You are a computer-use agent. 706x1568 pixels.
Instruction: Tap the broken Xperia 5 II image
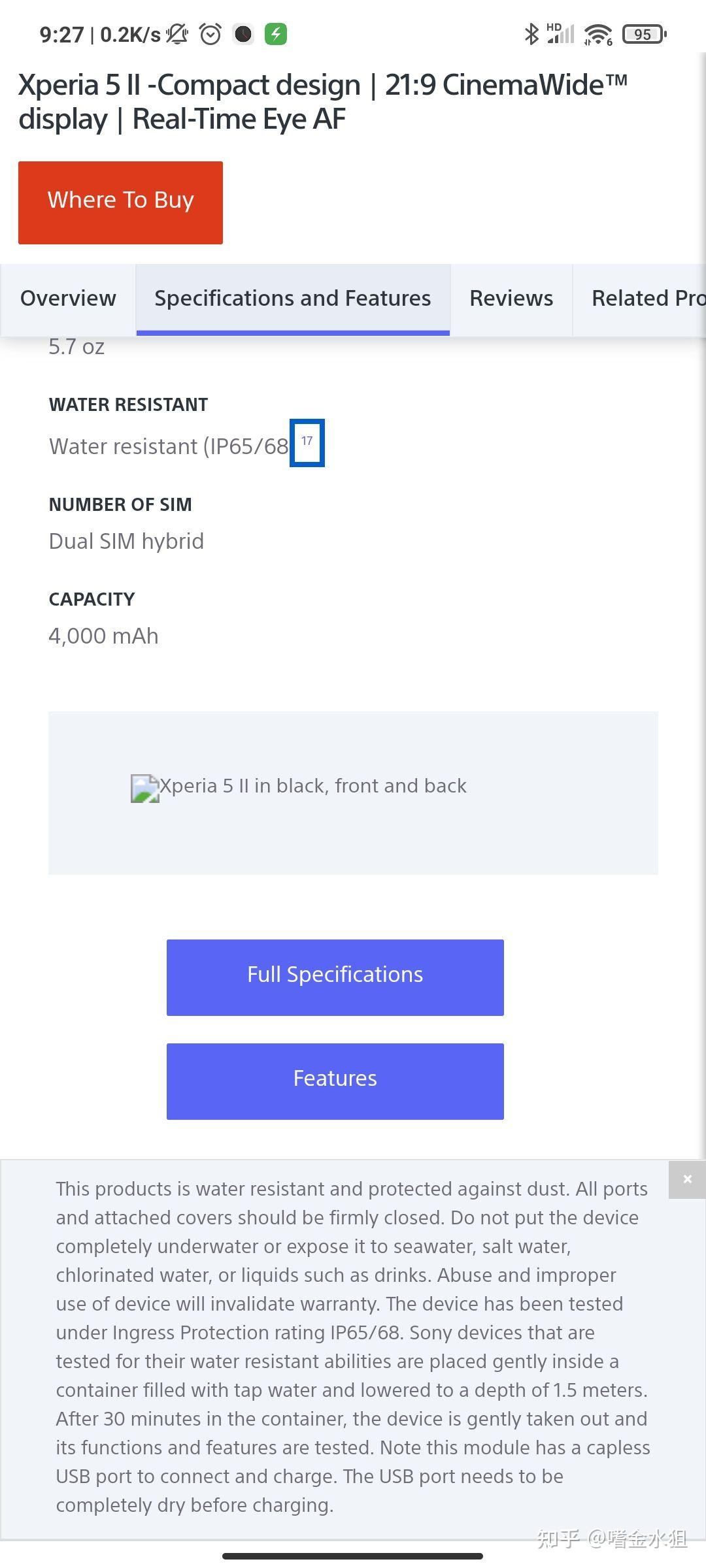[145, 789]
